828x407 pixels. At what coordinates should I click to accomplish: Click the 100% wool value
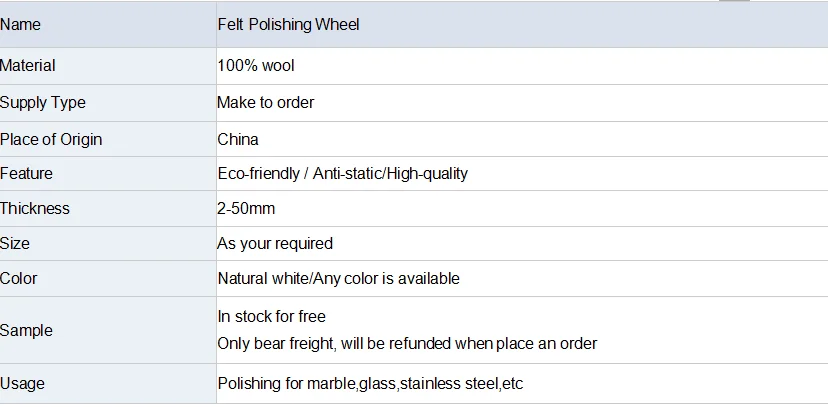click(256, 66)
